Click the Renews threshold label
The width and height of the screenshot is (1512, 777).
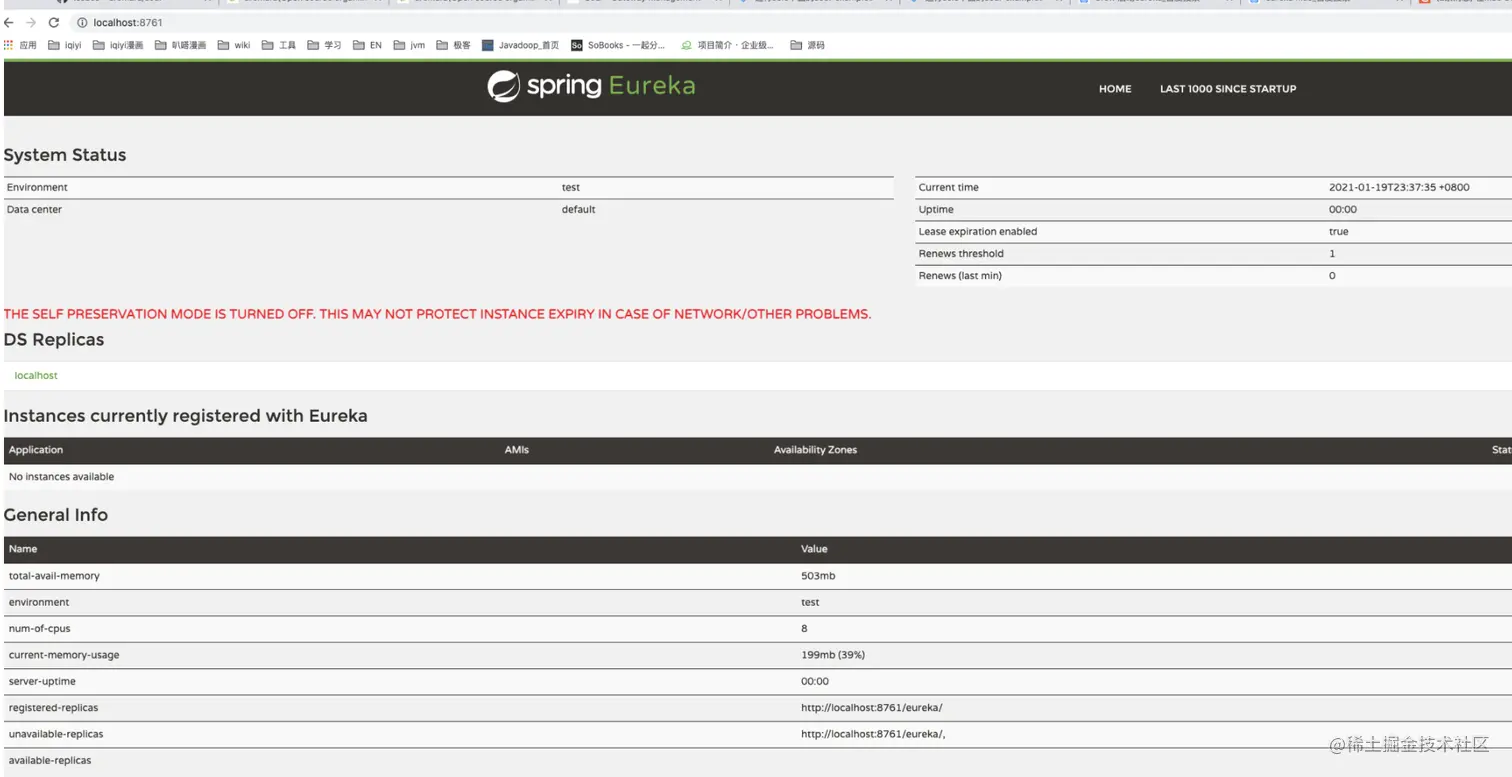961,254
